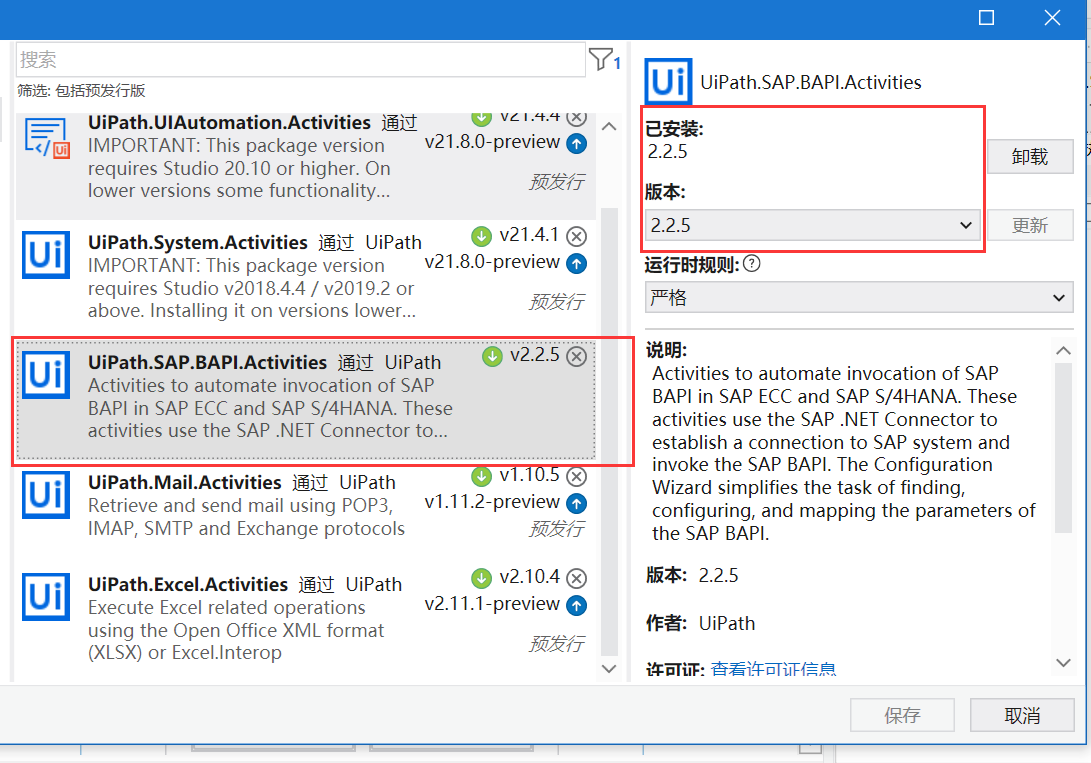
Task: Click the blue v21.8.0-preview upgrade arrow for UIAutomation.Activities
Action: point(577,144)
